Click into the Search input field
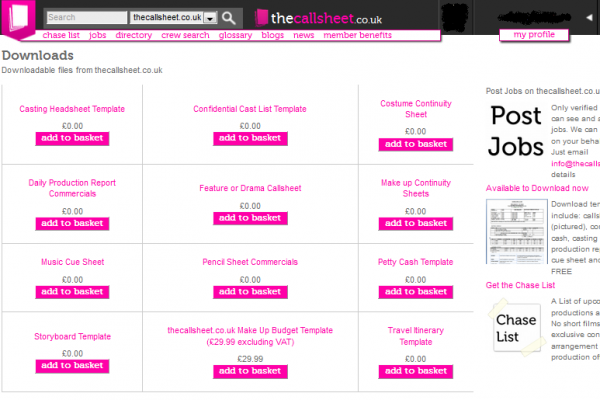 (86, 18)
